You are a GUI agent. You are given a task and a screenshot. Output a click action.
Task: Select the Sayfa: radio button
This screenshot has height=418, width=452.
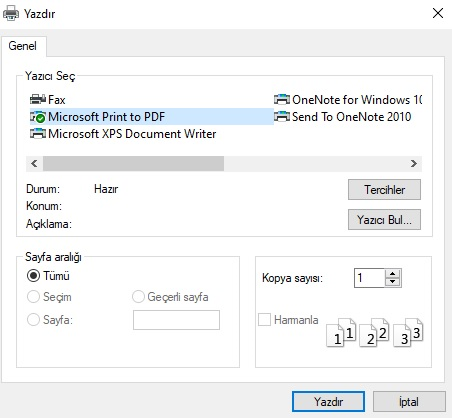click(33, 320)
